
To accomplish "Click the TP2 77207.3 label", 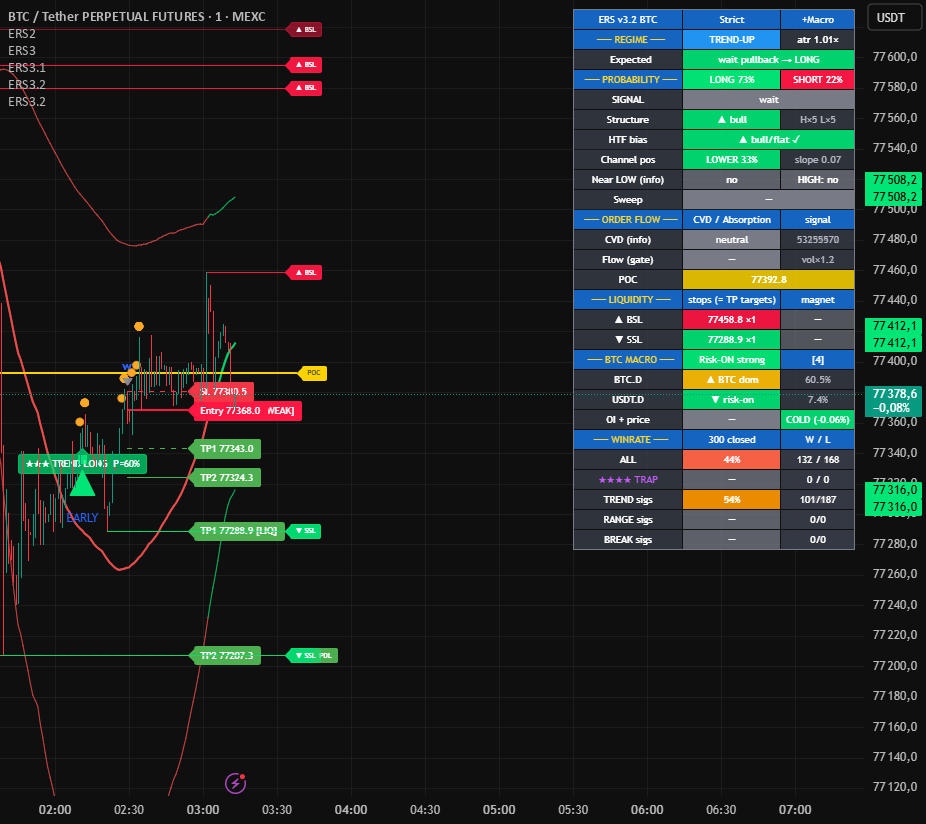I will point(226,656).
